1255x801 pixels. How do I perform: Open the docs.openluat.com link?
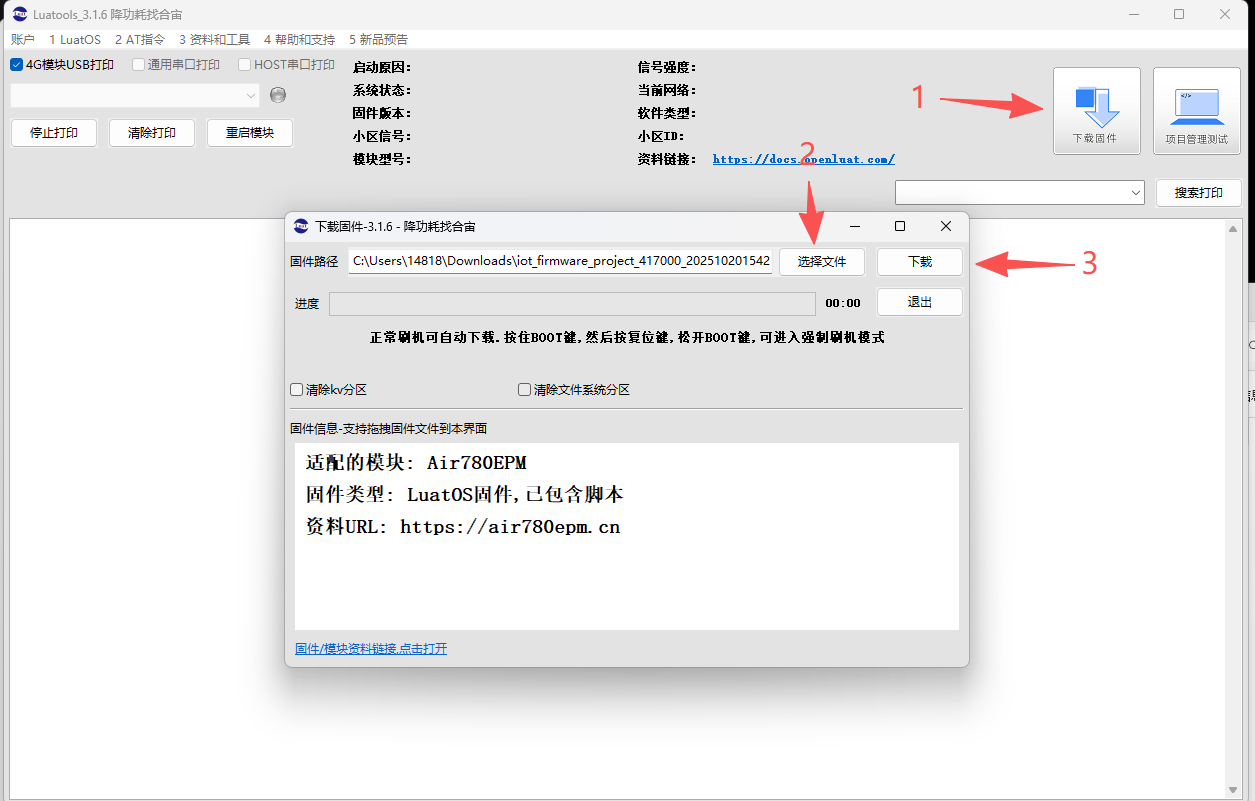tap(803, 159)
